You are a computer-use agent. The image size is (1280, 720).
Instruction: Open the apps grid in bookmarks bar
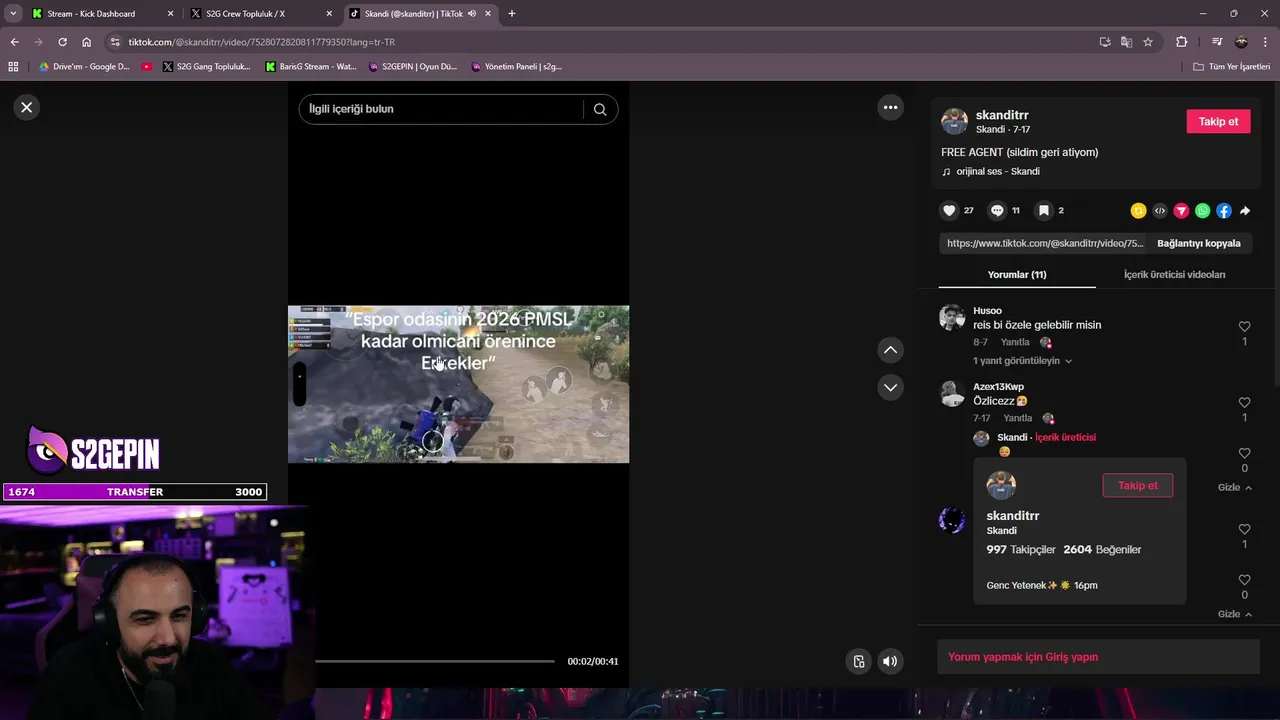[x=13, y=67]
